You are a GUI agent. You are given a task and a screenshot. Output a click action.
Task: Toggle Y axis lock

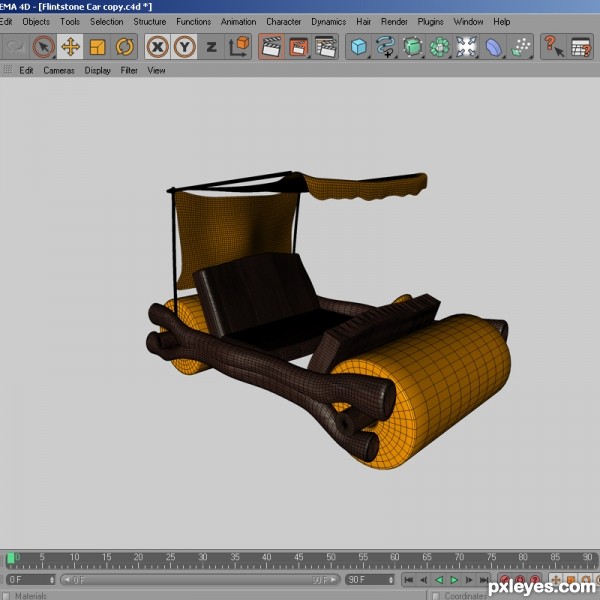[x=184, y=47]
